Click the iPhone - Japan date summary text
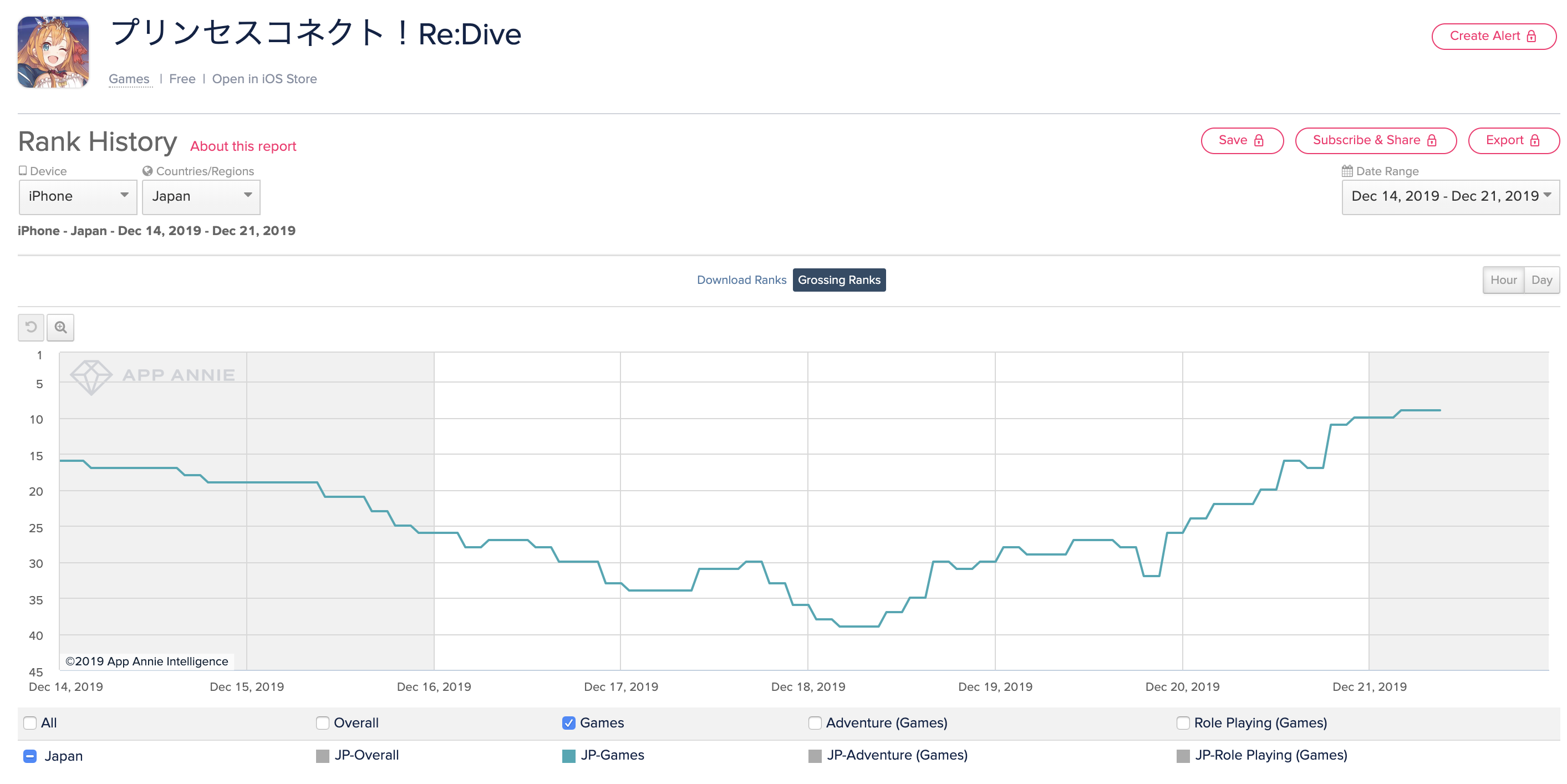The height and width of the screenshot is (784, 1567). click(x=156, y=231)
